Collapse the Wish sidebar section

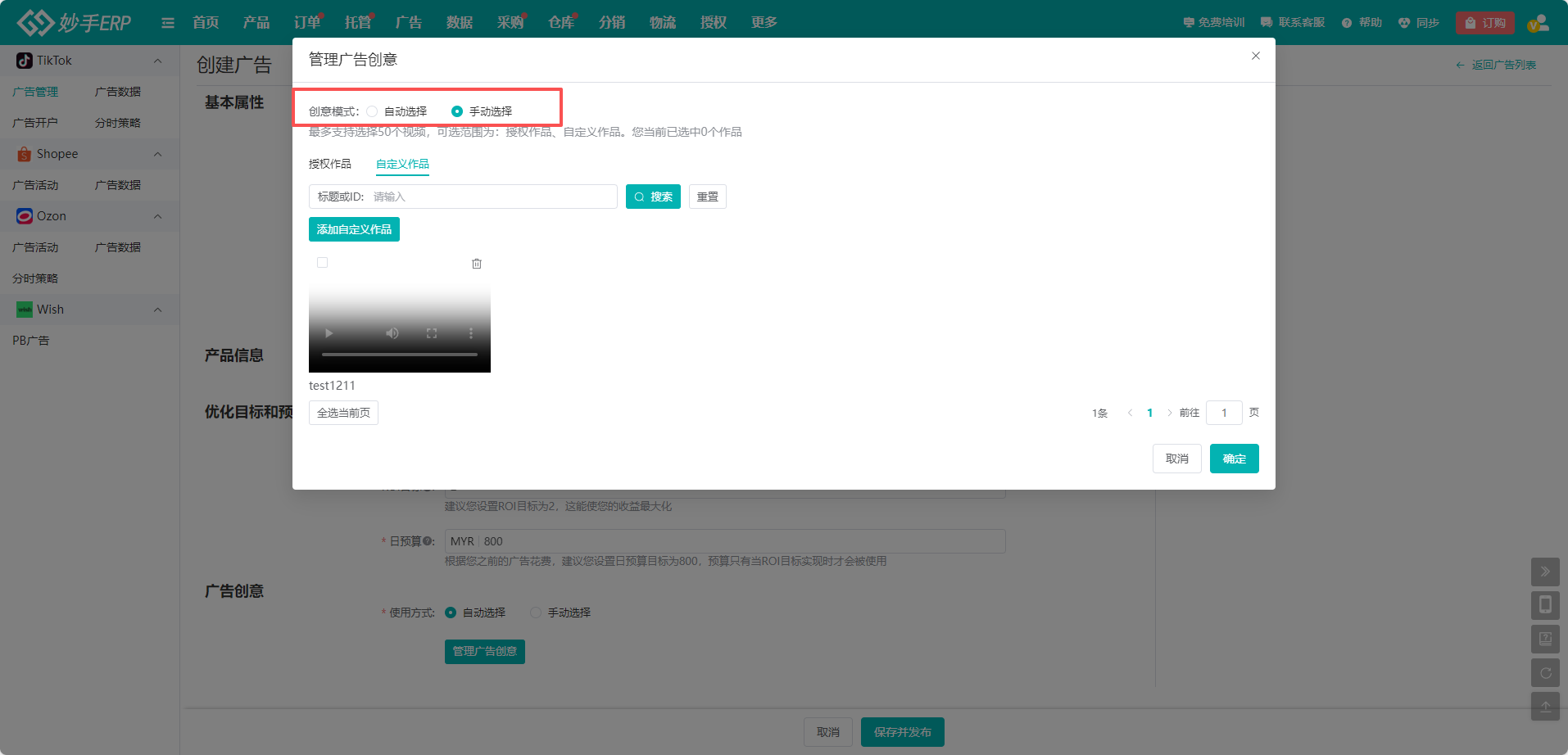point(158,310)
